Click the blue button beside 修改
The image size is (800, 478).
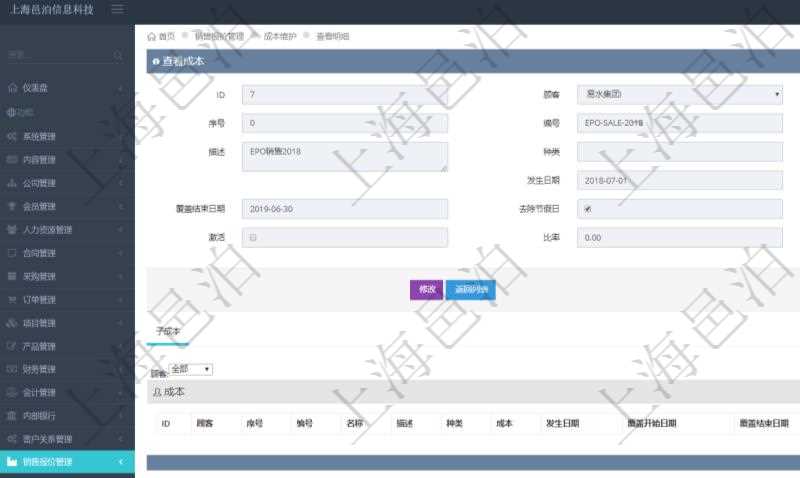click(471, 290)
